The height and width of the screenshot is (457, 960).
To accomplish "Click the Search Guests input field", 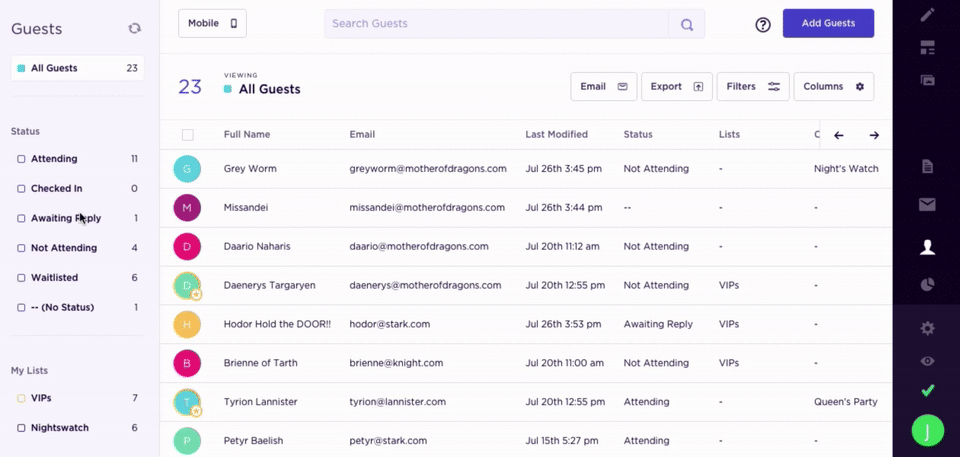I will click(x=496, y=24).
